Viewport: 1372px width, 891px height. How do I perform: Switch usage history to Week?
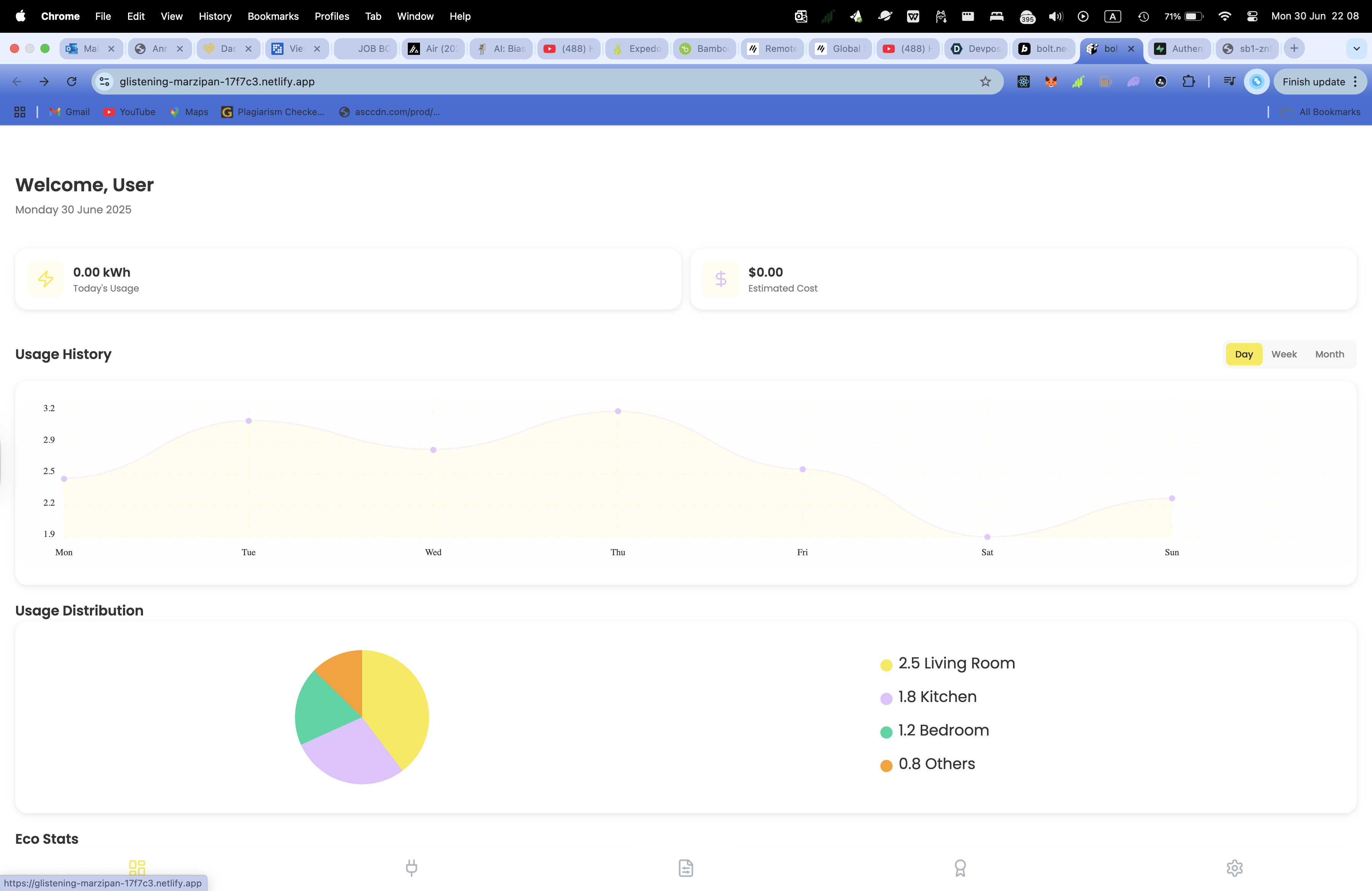(1284, 354)
